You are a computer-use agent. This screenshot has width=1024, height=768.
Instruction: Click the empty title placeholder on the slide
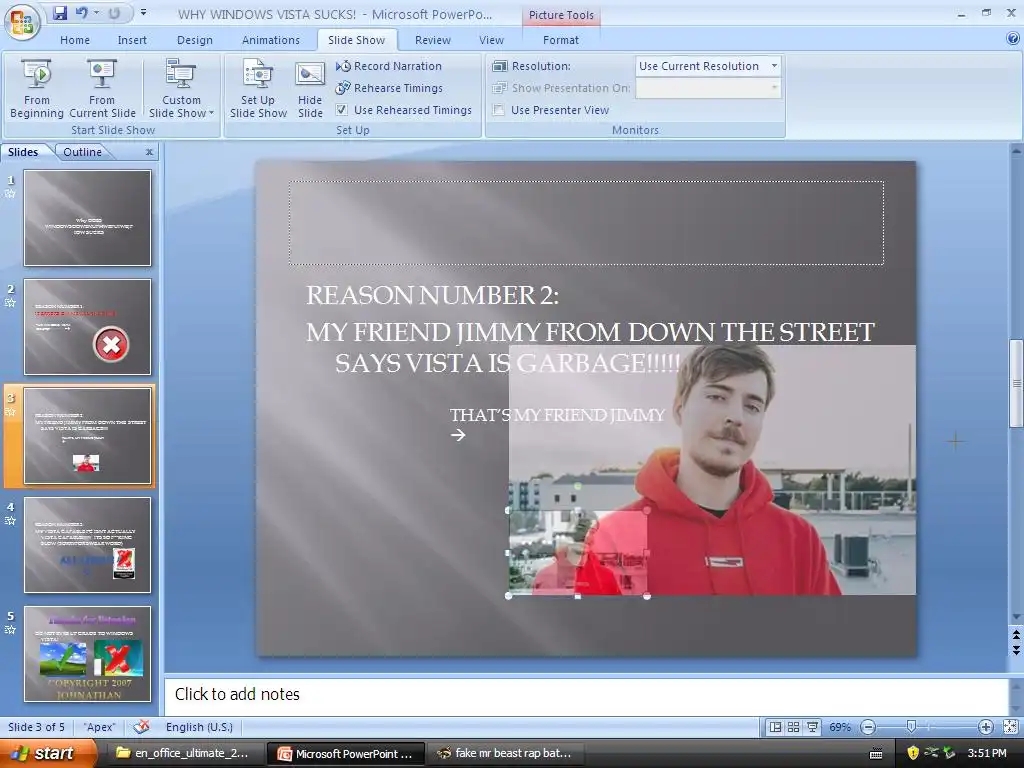click(x=586, y=223)
